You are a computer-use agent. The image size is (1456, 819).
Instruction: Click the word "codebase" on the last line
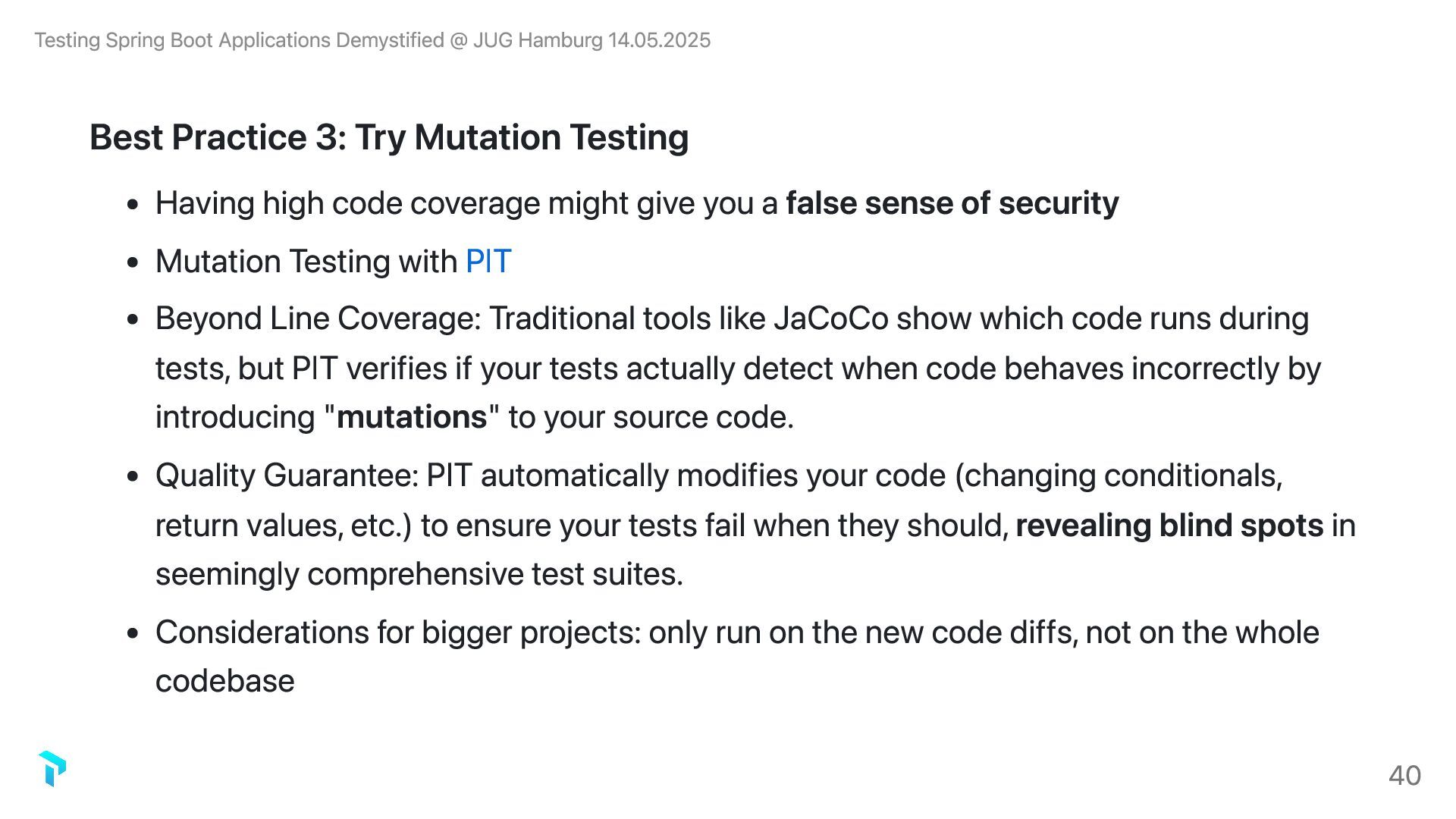pyautogui.click(x=225, y=681)
